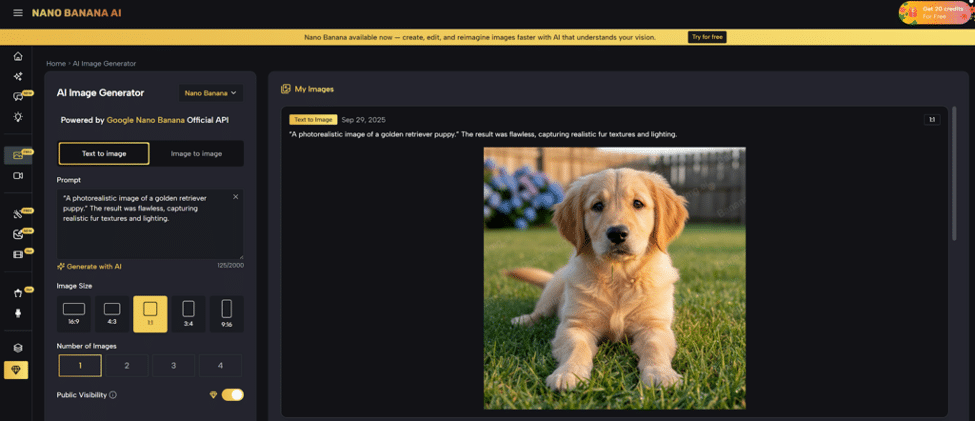Go to Home via sidebar house icon

18,56
